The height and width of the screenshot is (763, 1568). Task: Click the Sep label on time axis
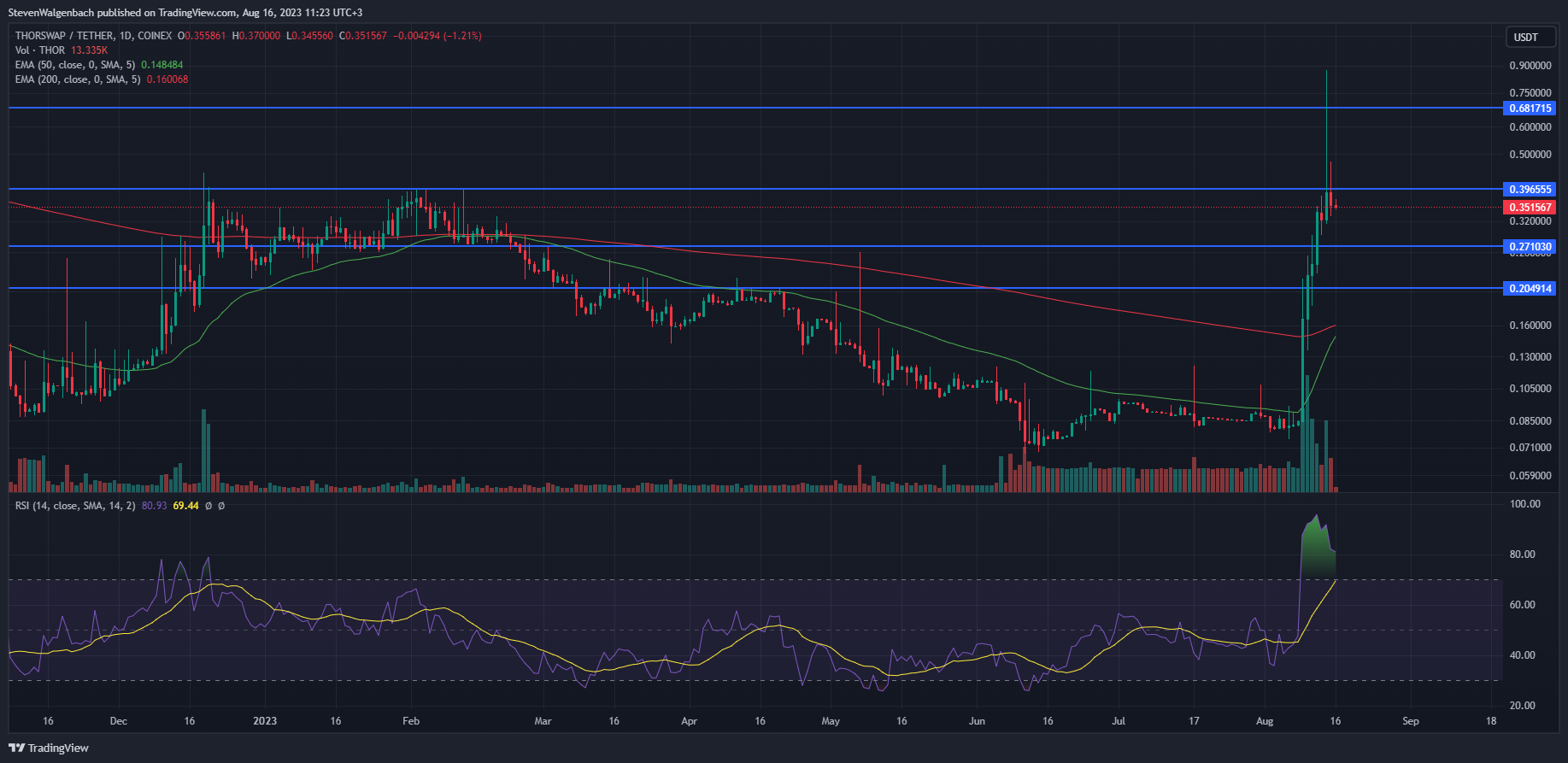(x=1411, y=721)
